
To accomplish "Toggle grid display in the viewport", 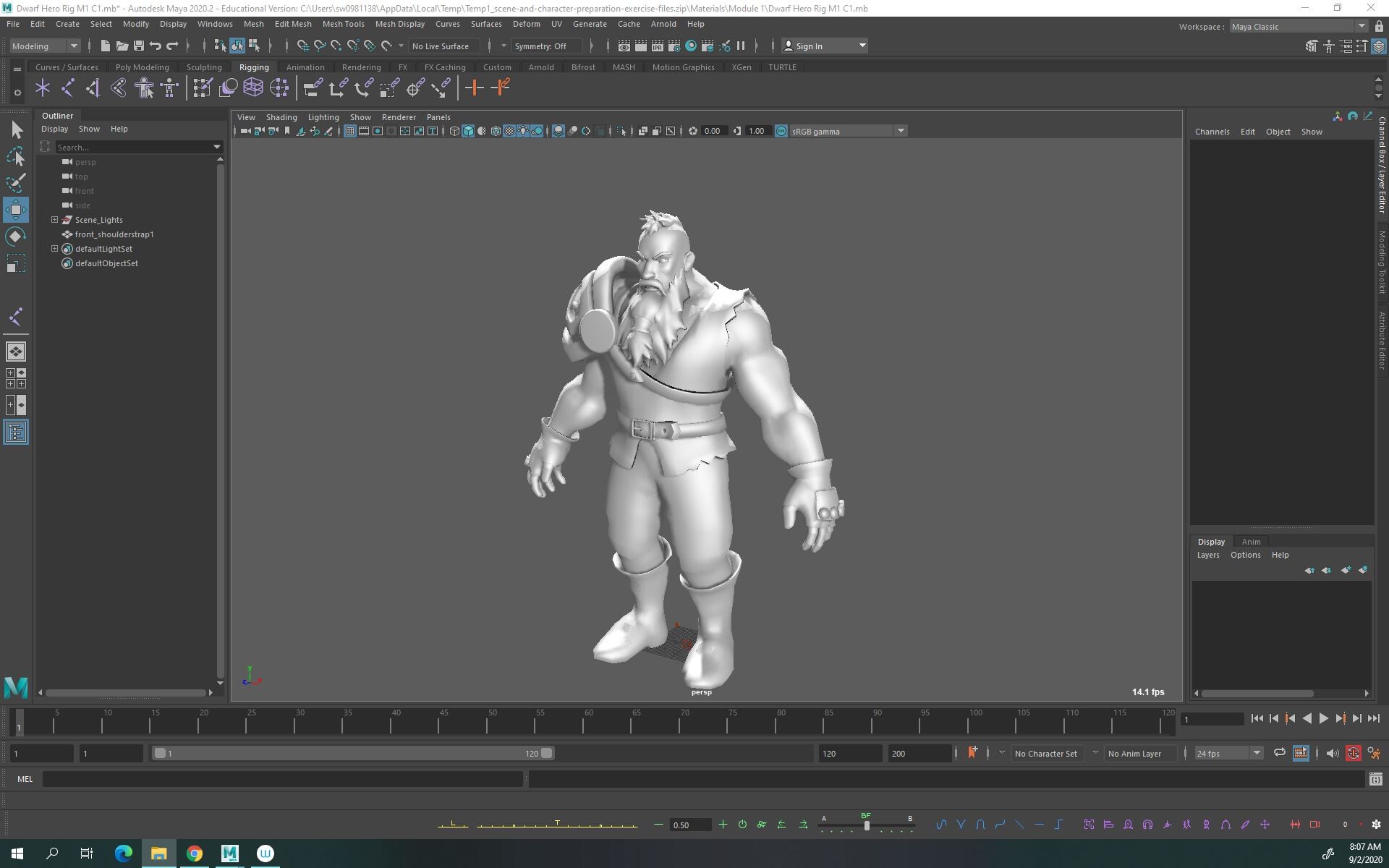I will [x=351, y=131].
